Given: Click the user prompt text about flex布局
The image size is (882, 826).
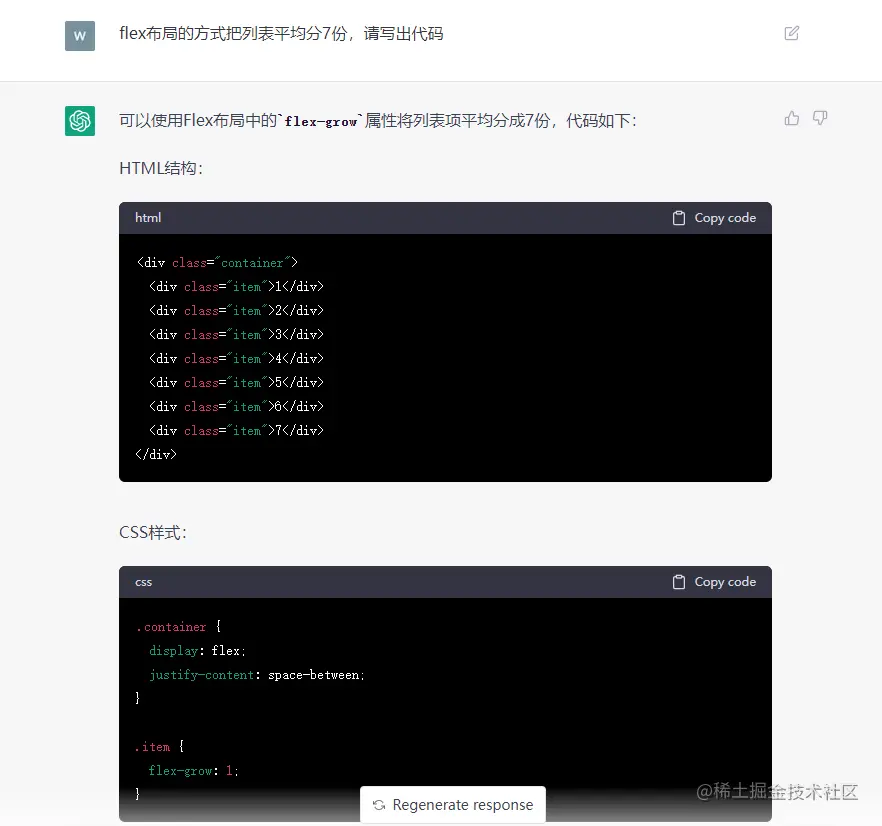Looking at the screenshot, I should (x=281, y=34).
